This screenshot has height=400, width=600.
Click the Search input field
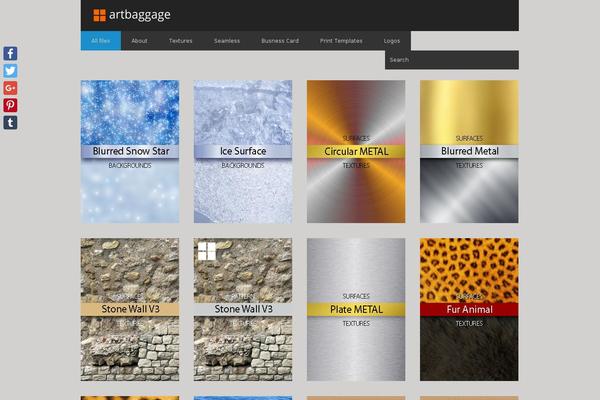(x=452, y=60)
